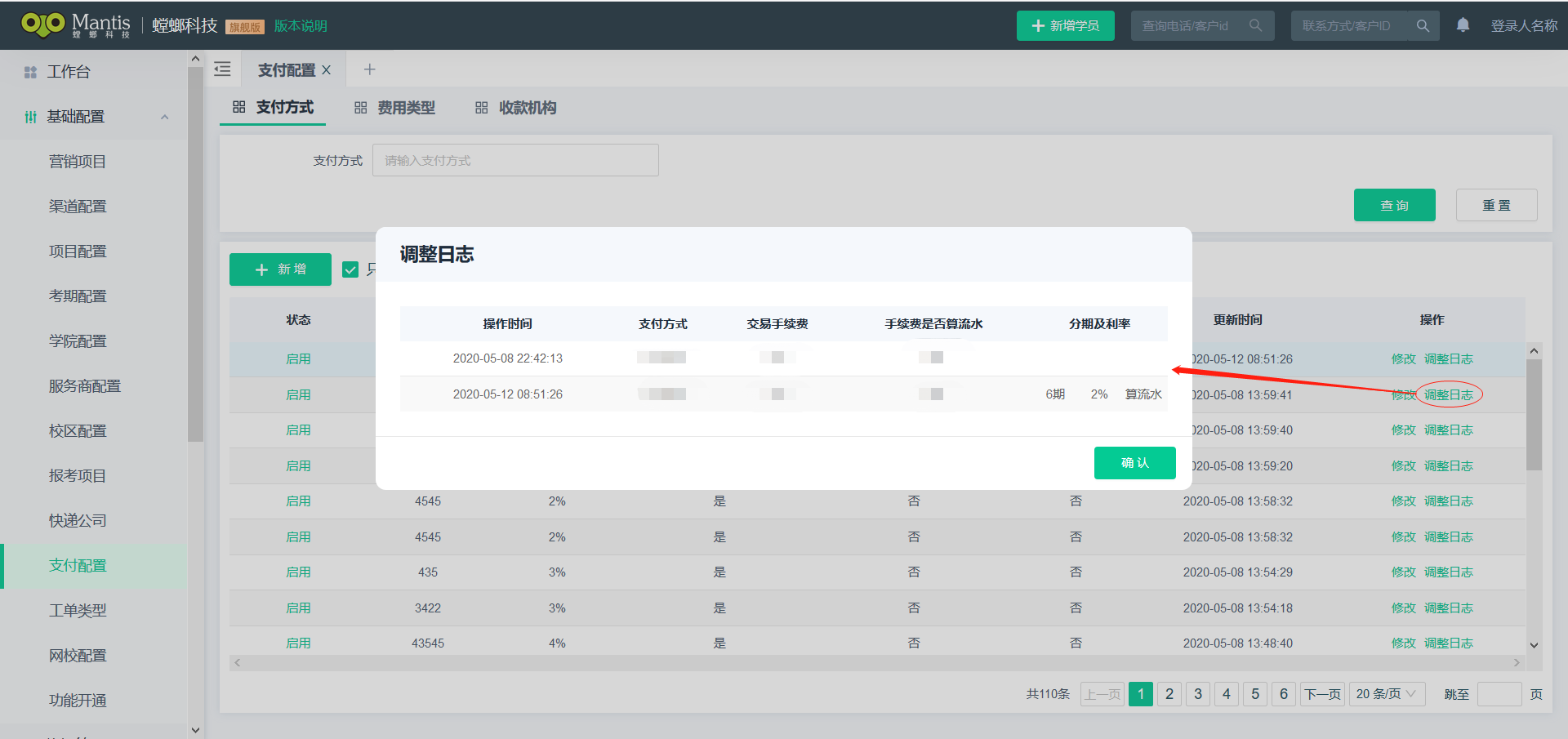
Task: Focus the 查询电话/客户id search field
Action: click(x=1202, y=25)
